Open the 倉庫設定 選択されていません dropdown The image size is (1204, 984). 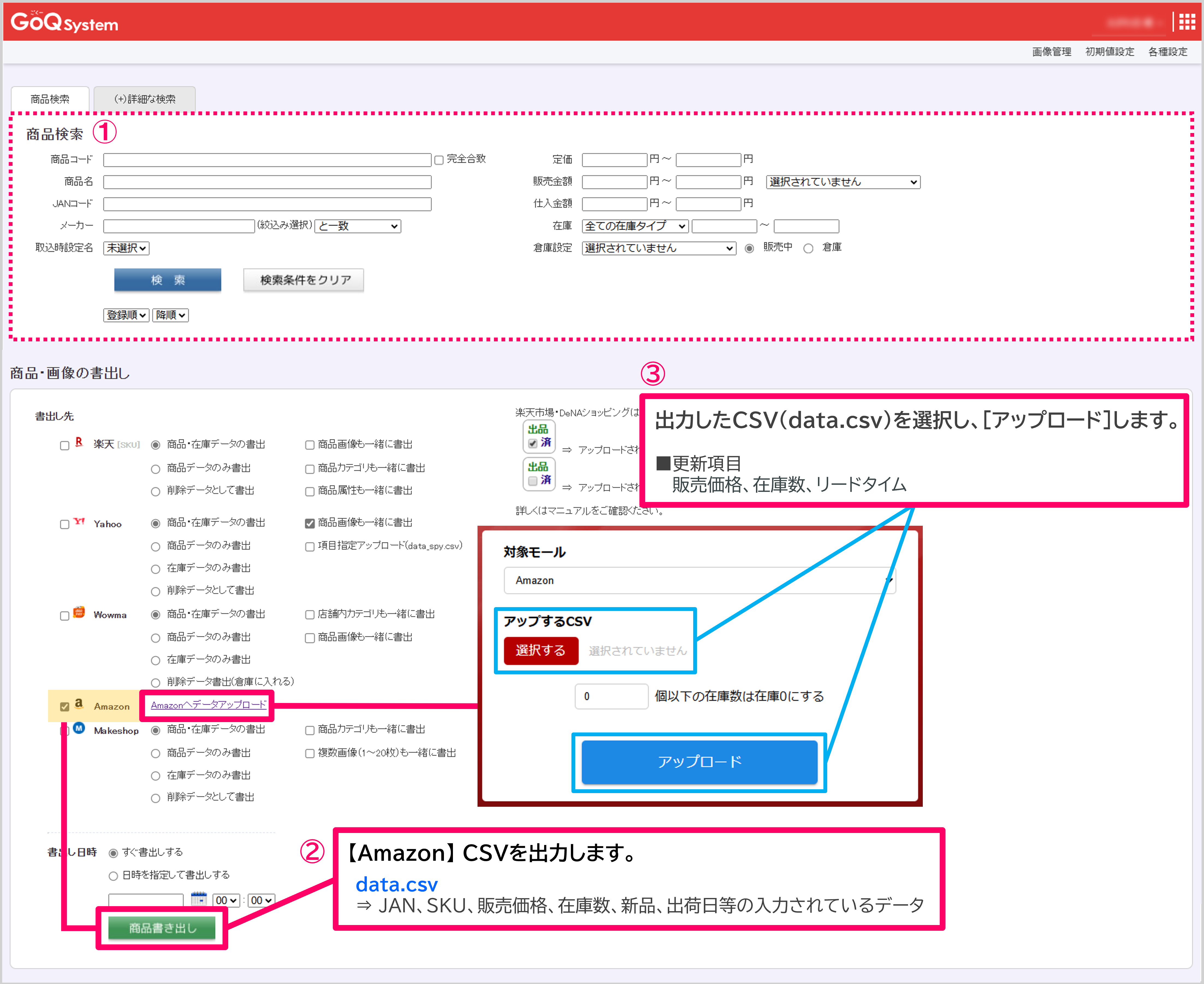[x=659, y=248]
